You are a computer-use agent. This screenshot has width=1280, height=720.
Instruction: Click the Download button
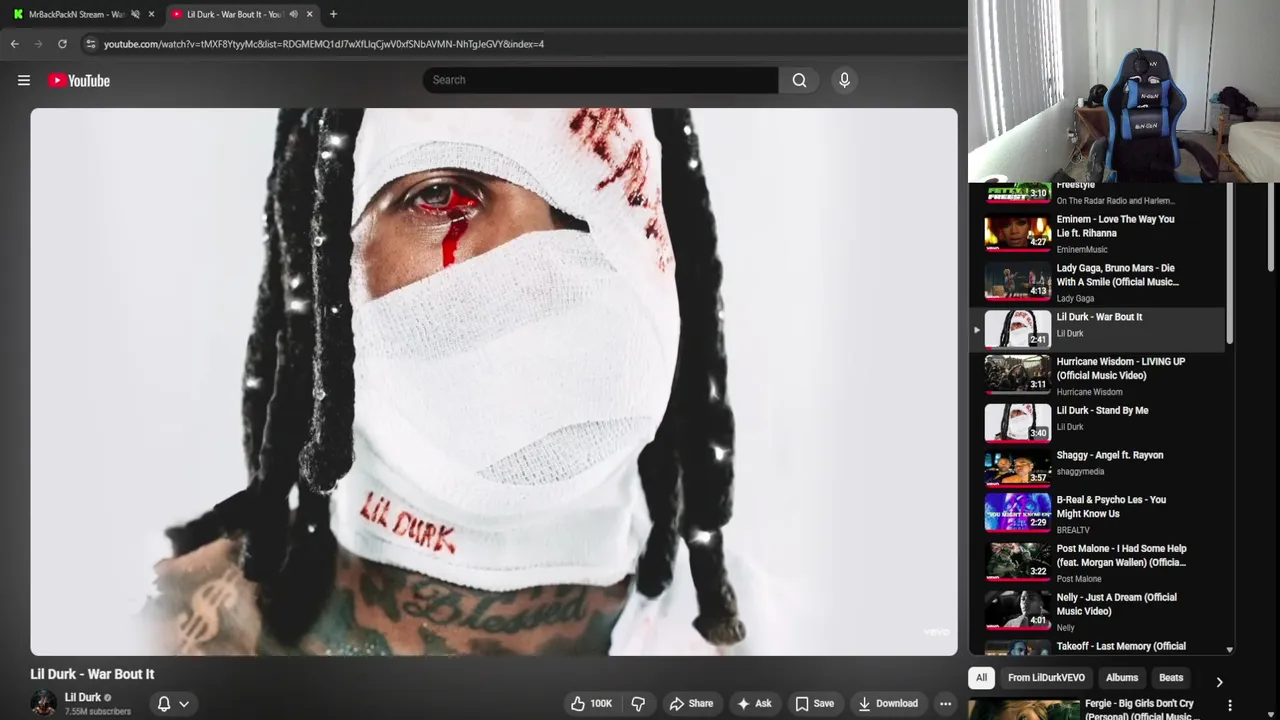[887, 703]
